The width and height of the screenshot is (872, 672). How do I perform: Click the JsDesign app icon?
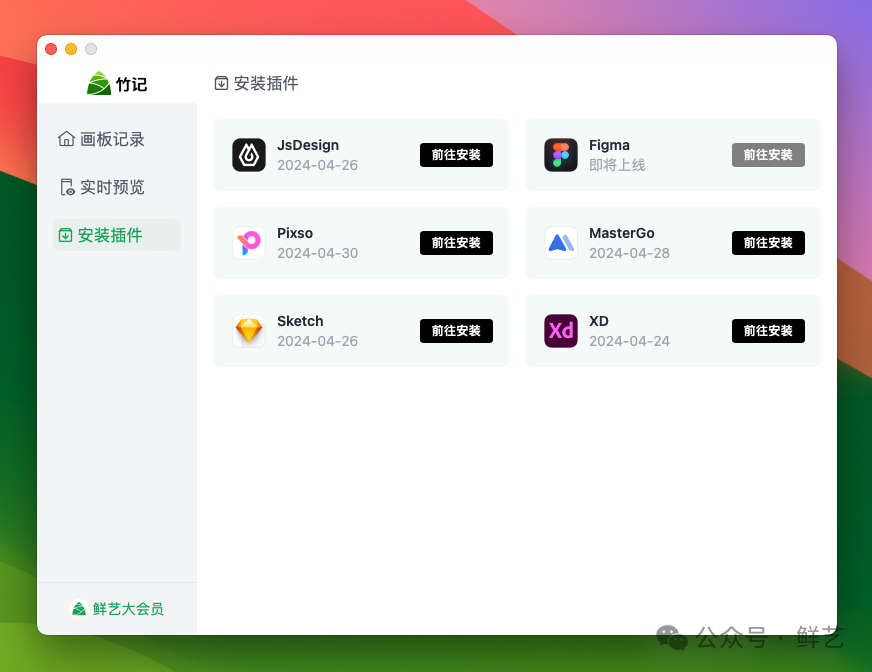click(249, 155)
